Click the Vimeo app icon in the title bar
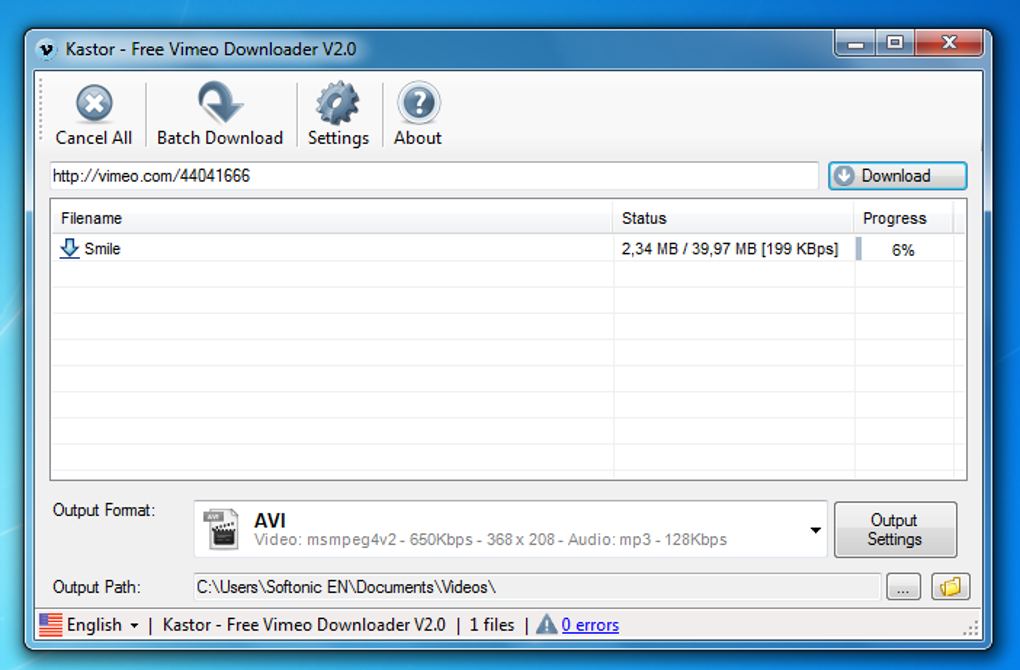 coord(46,49)
